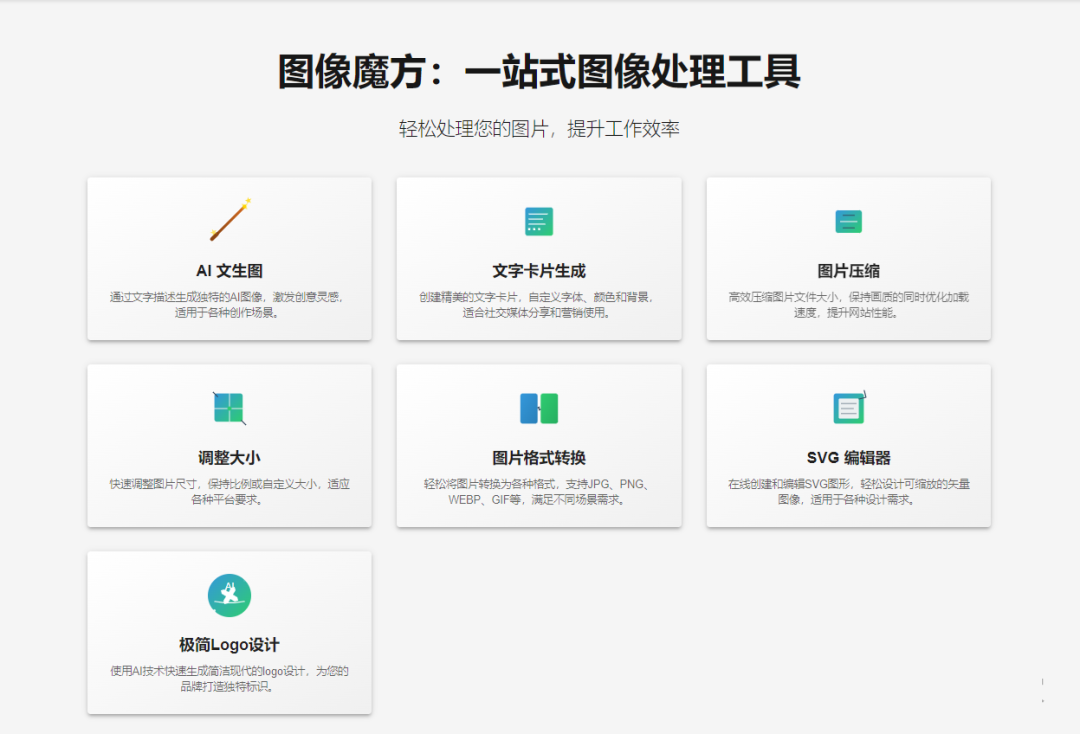The image size is (1080, 734).
Task: Click the 图片格式转换 dual-panel icon
Action: [538, 408]
